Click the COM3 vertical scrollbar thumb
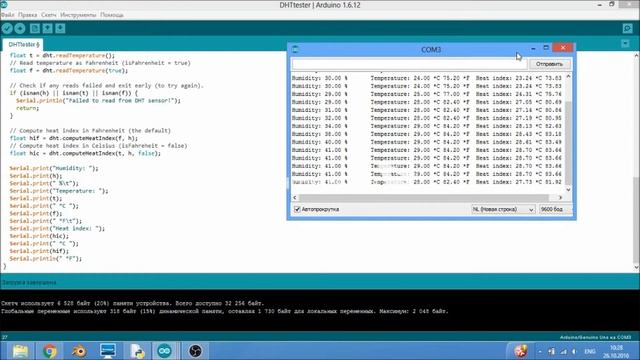 point(568,143)
